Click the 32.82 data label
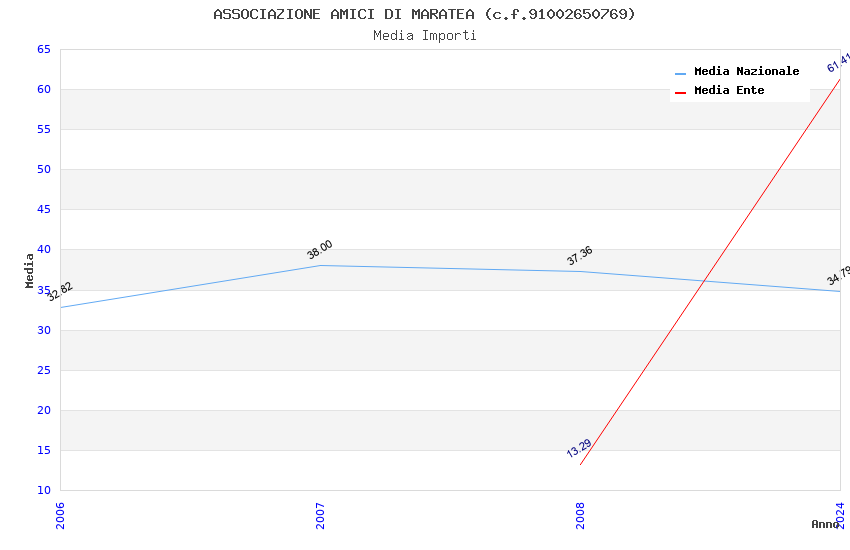 click(x=60, y=291)
